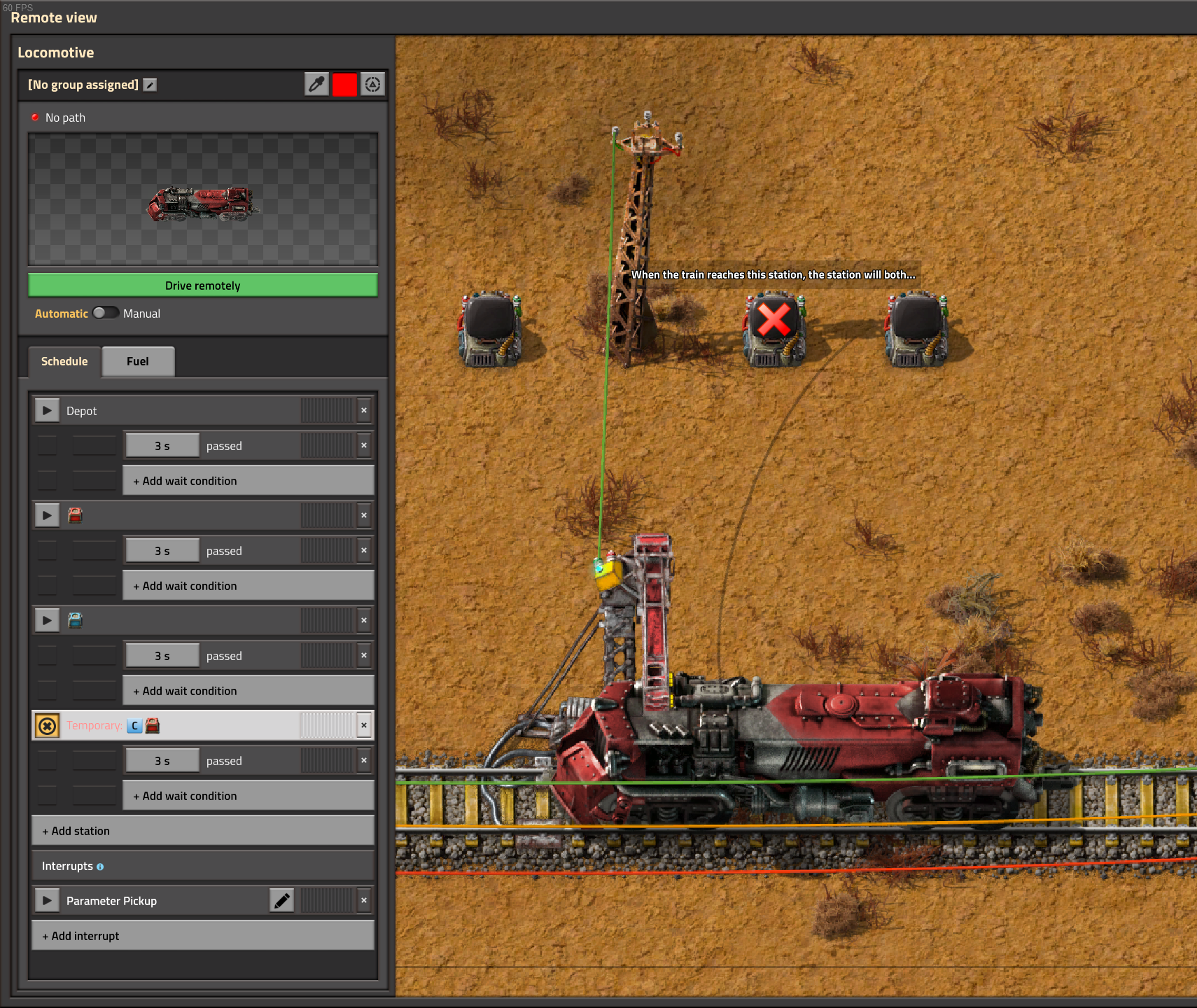
Task: Edit the train group name pencil icon
Action: (150, 85)
